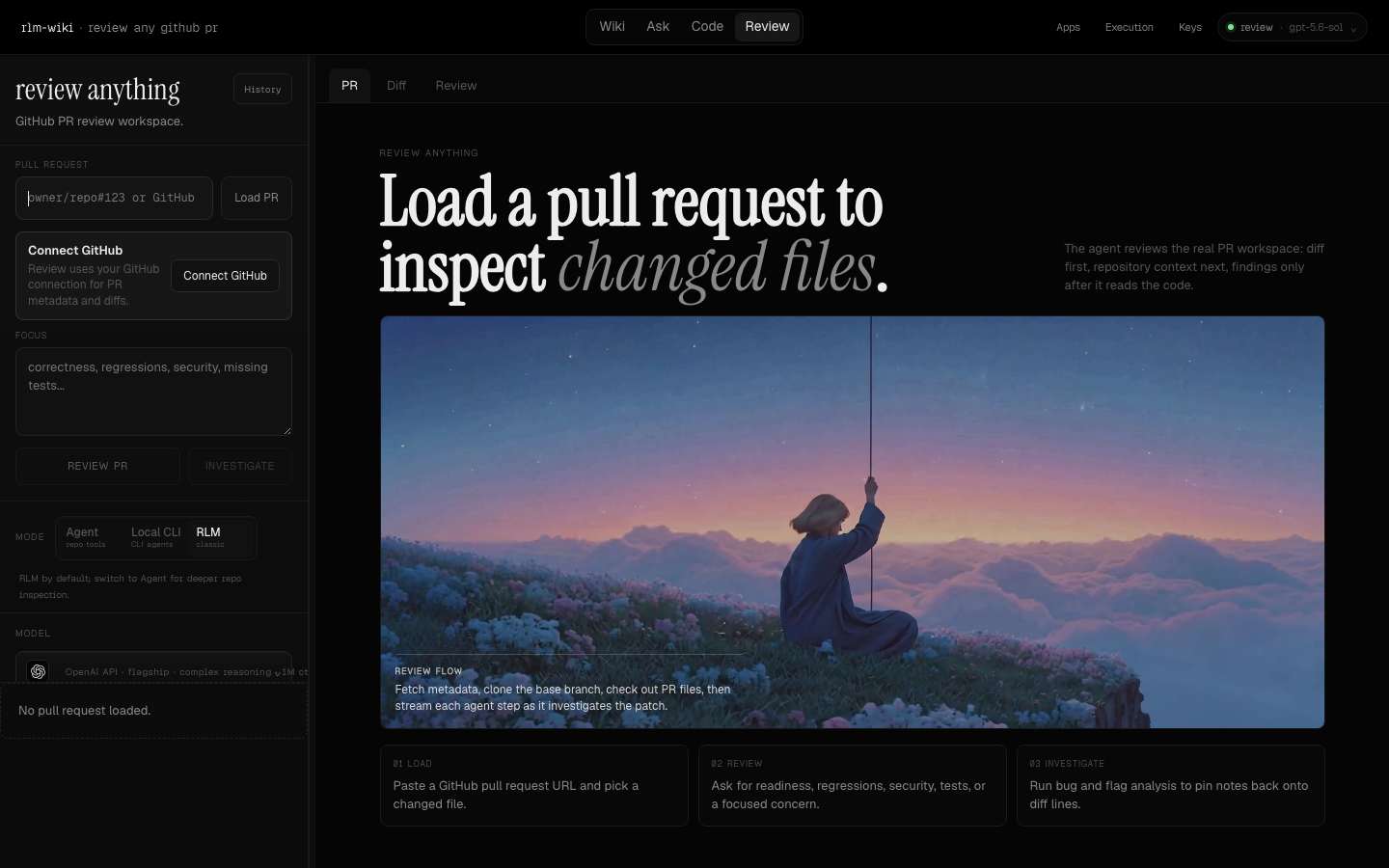Select Local CLI agents mode
This screenshot has height=868, width=1389.
155,537
